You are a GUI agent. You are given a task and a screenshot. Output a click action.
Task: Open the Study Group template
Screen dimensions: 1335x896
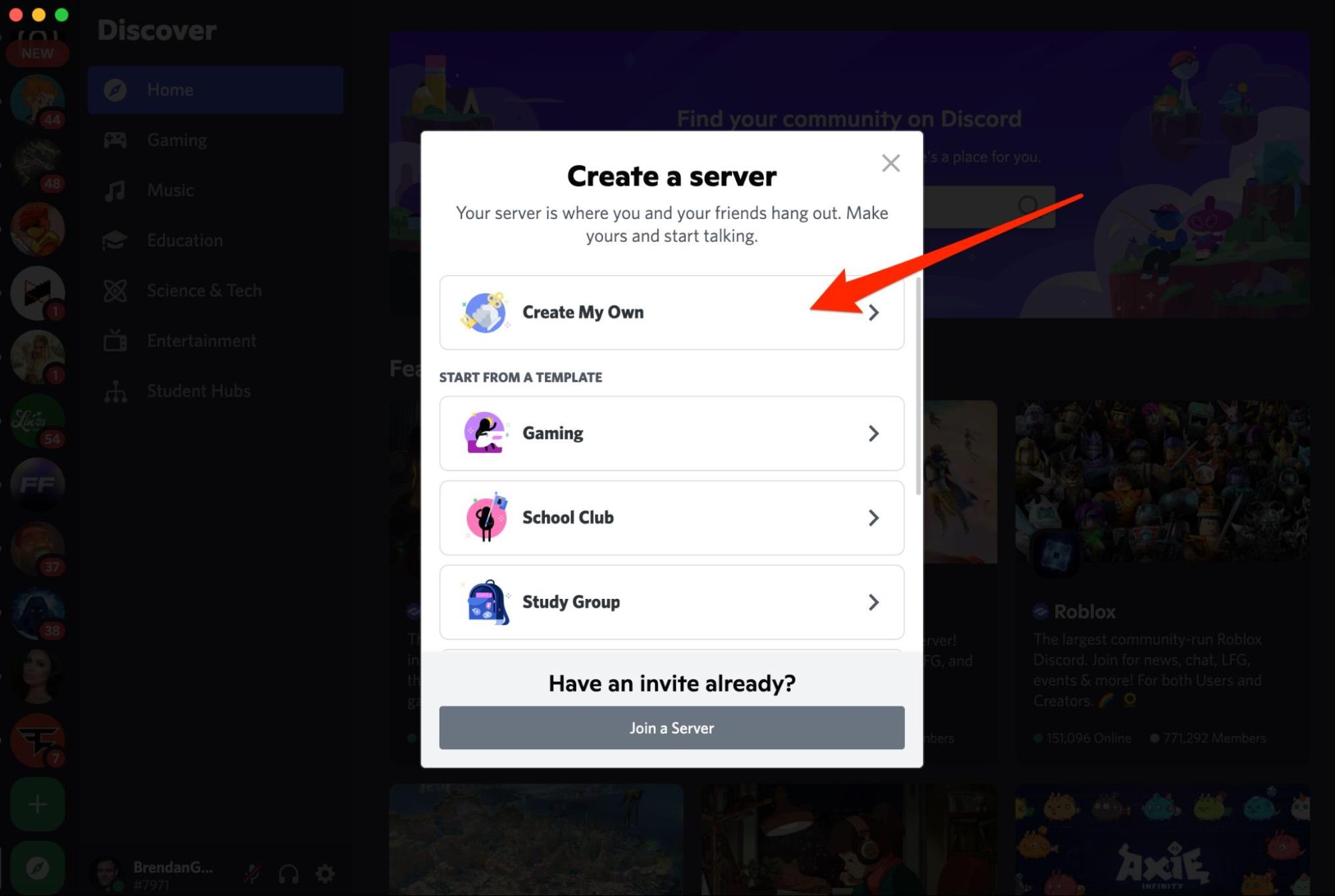[671, 602]
